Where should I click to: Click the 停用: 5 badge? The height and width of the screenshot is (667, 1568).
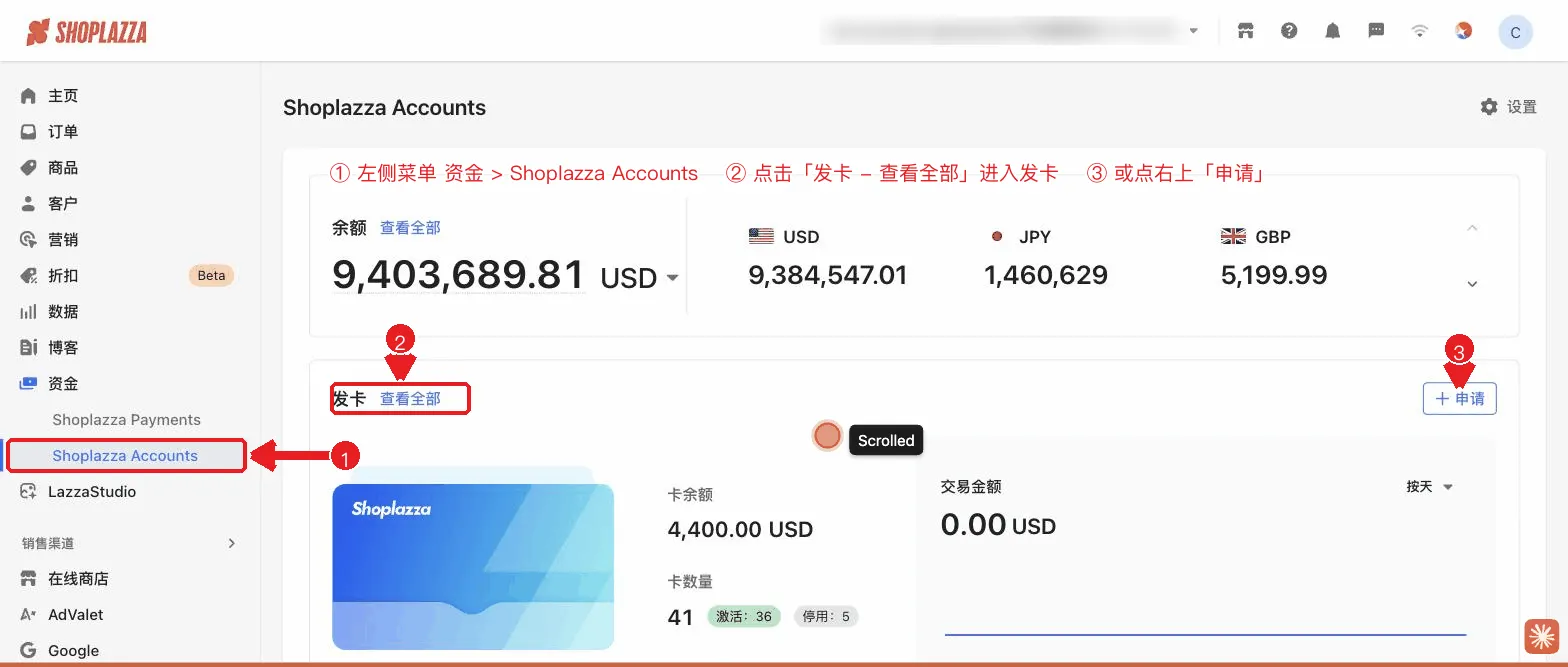(826, 617)
